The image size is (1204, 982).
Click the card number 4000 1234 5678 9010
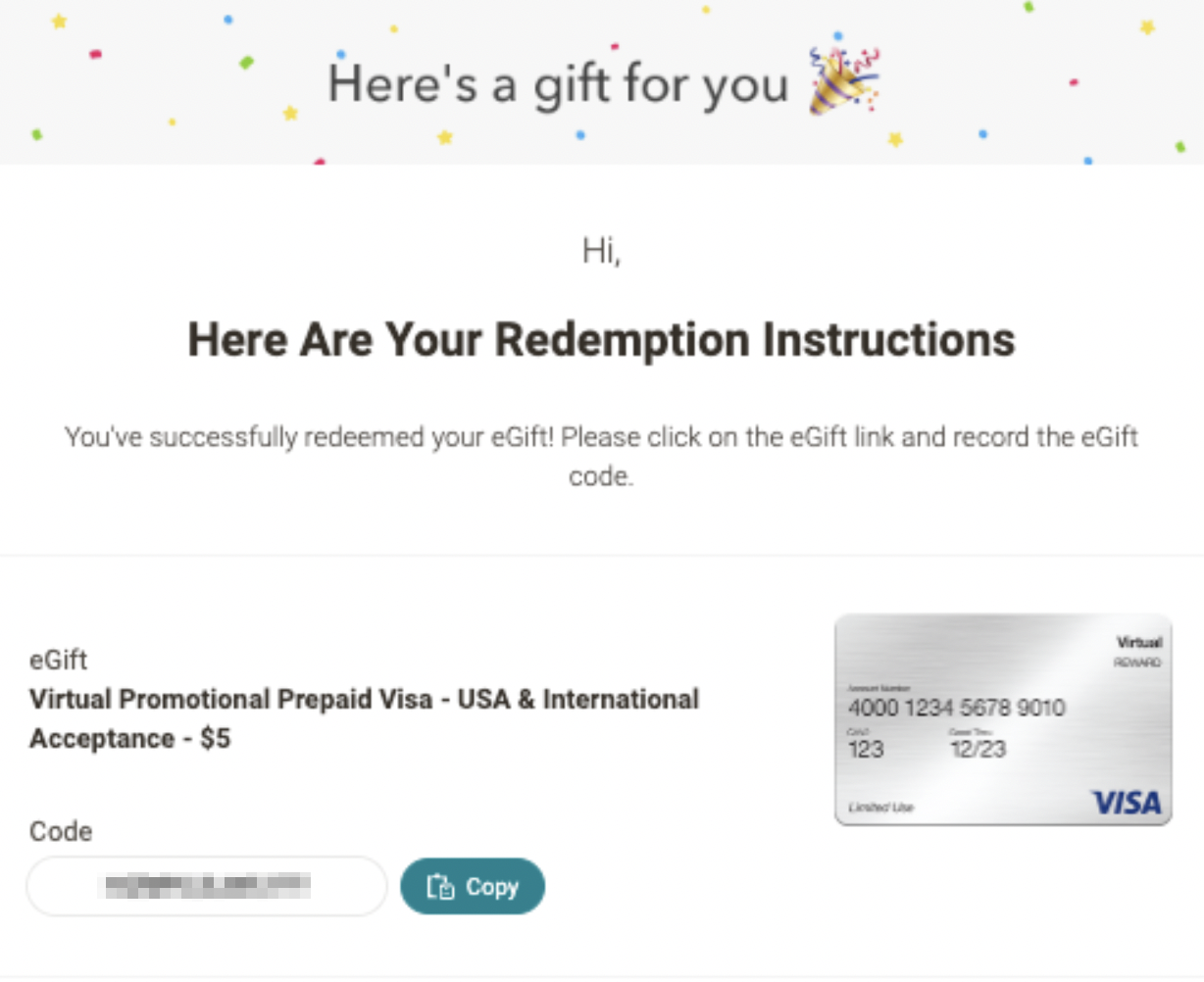[956, 708]
